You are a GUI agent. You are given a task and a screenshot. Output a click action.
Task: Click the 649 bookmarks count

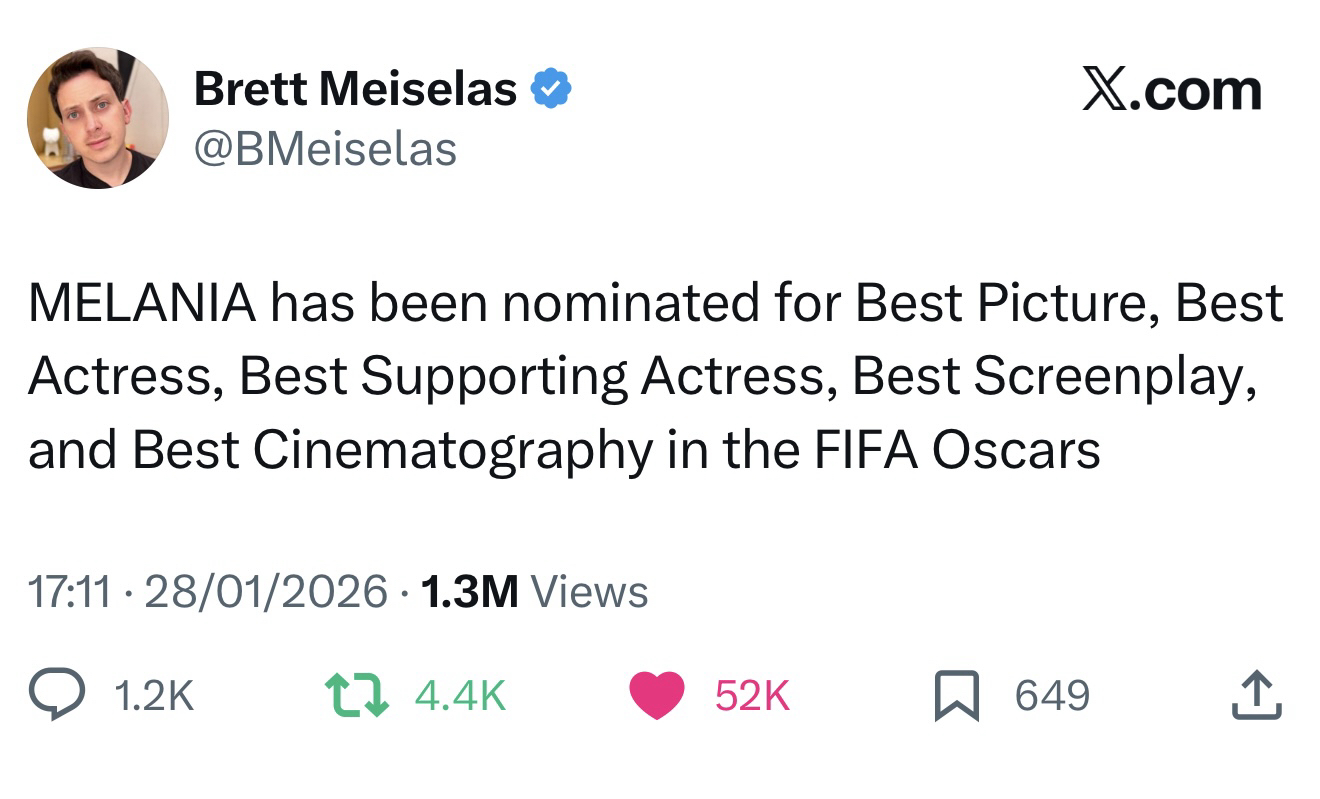(1052, 696)
